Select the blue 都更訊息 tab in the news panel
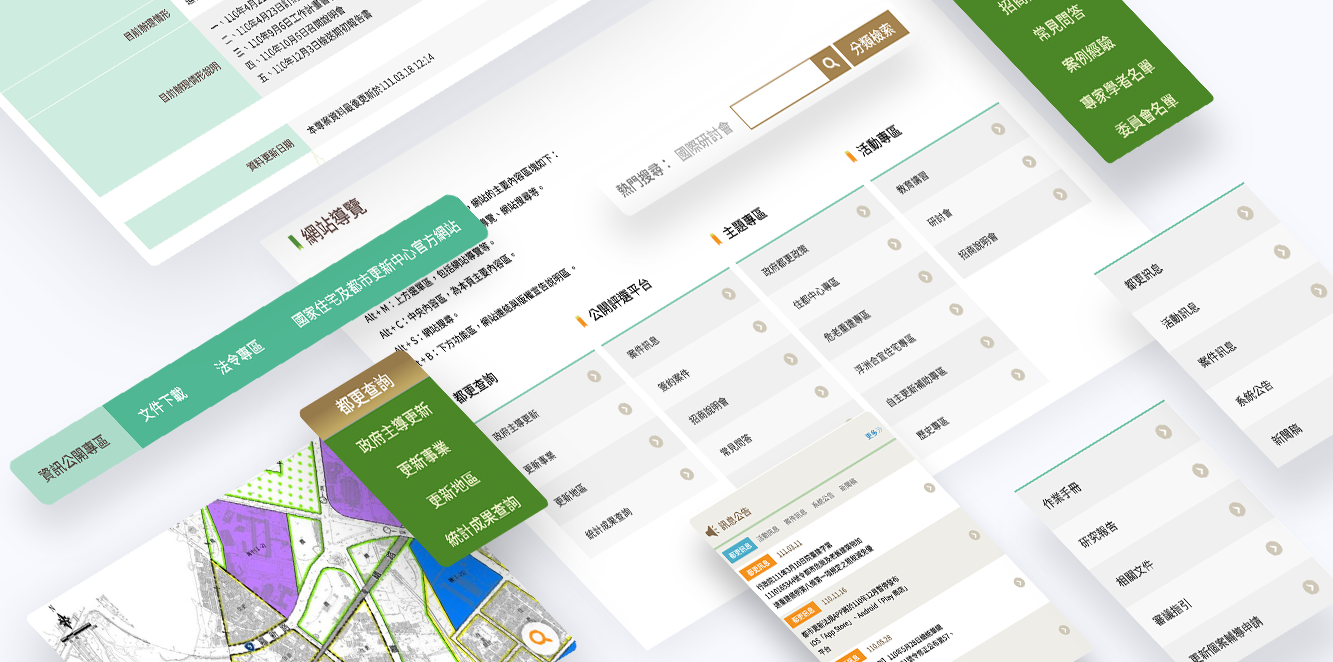Screen dimensions: 1333x662 click(738, 549)
